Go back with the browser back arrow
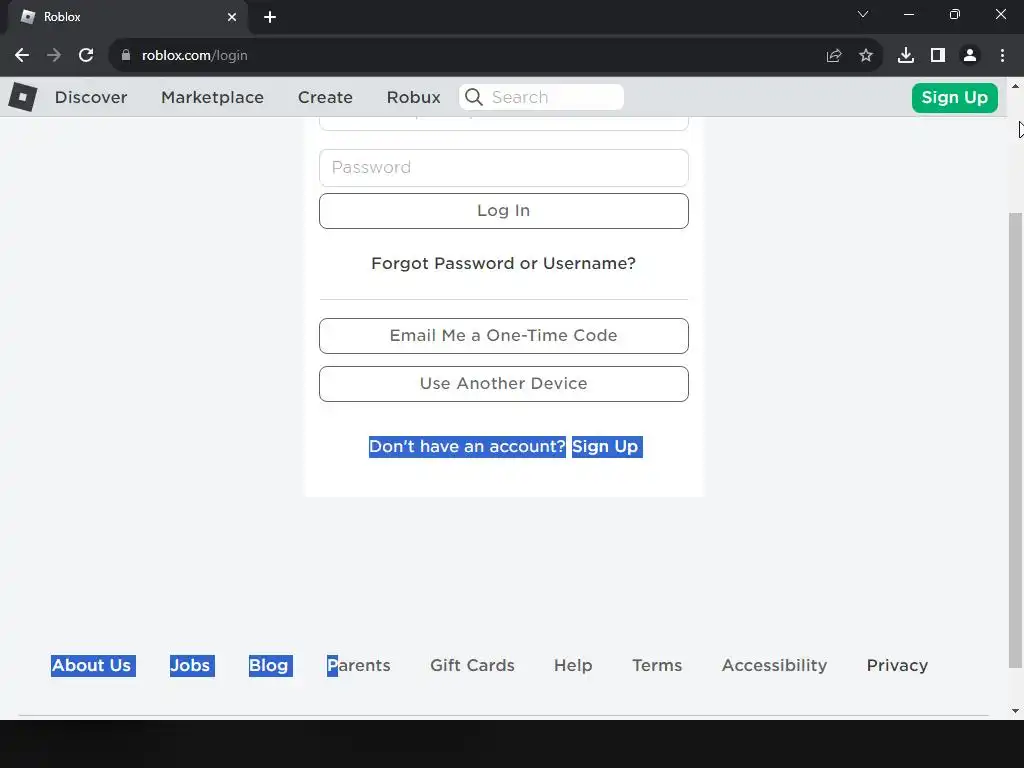The height and width of the screenshot is (768, 1024). 22,56
